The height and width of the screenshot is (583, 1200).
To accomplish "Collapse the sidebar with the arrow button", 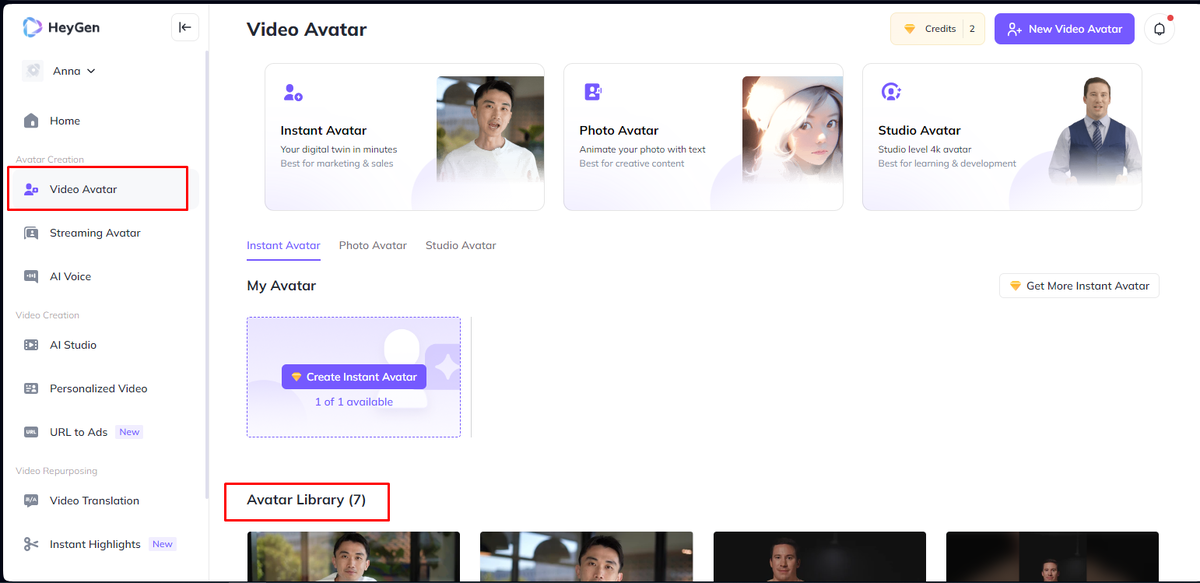I will (x=185, y=28).
